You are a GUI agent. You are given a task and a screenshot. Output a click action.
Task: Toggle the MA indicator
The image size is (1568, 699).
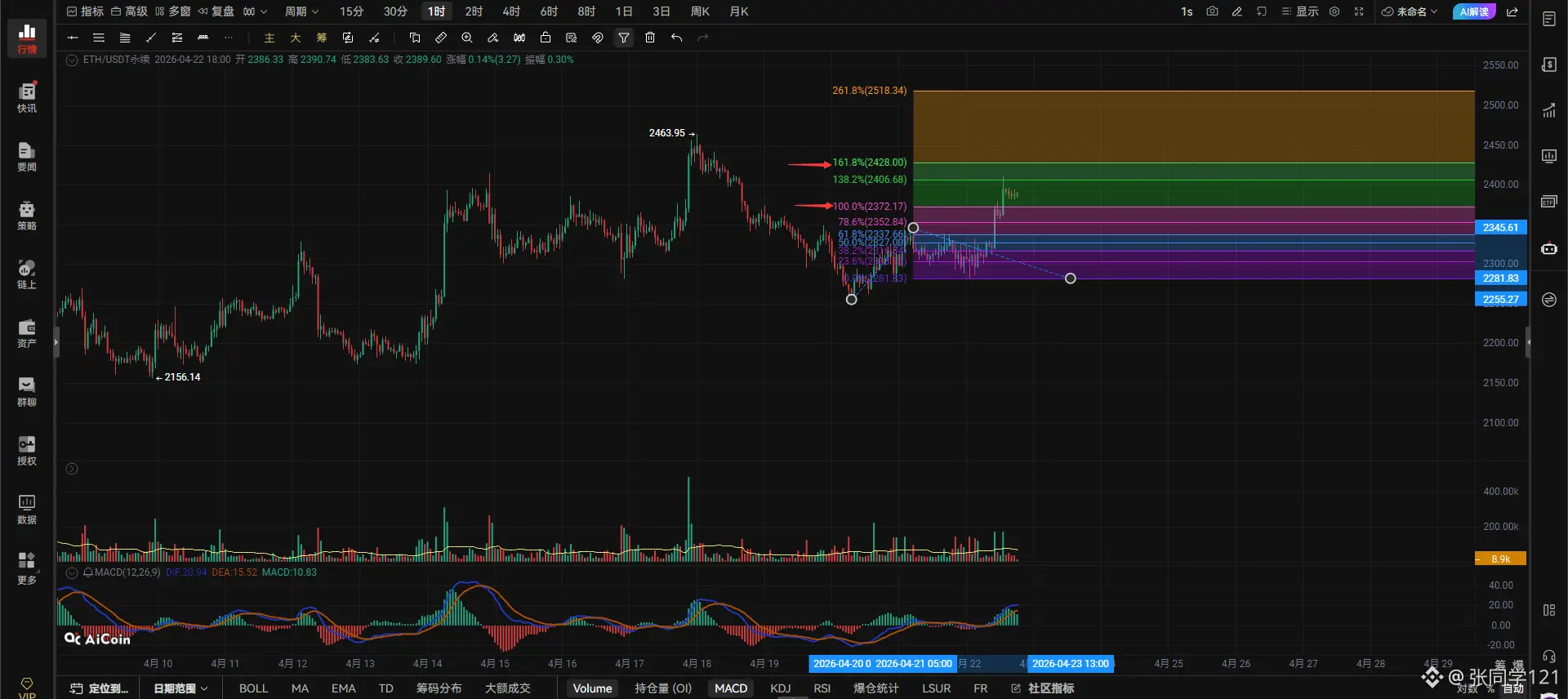300,688
